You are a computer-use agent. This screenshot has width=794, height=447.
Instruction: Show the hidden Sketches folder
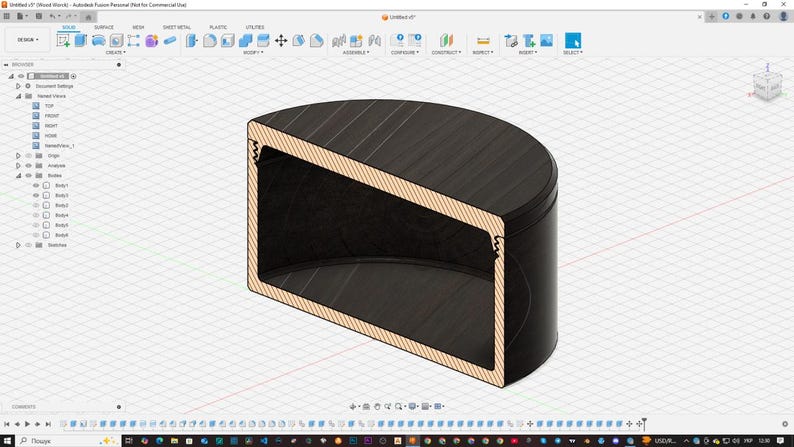tap(28, 245)
